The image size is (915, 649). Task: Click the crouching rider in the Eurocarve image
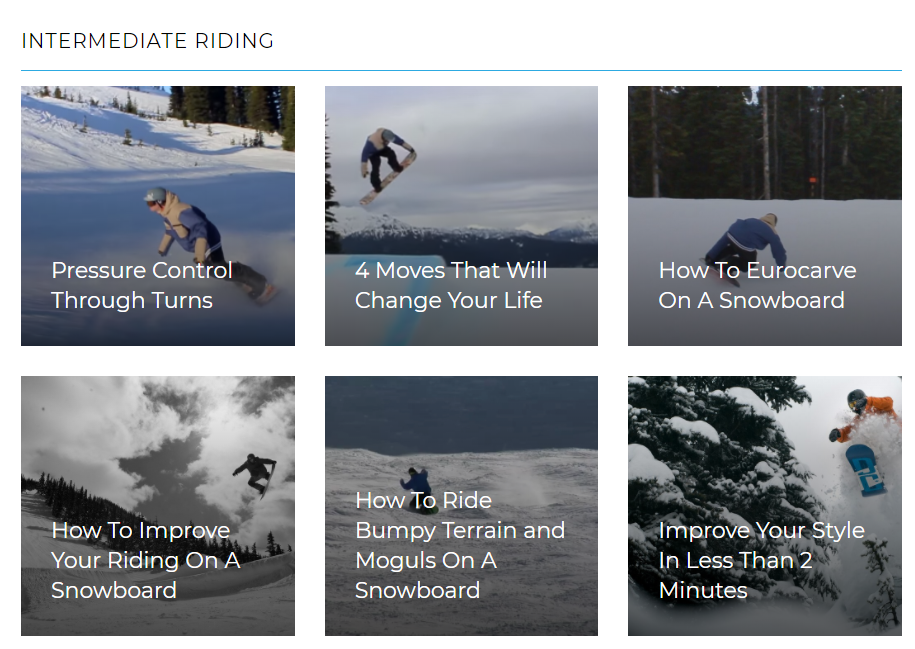pyautogui.click(x=750, y=240)
